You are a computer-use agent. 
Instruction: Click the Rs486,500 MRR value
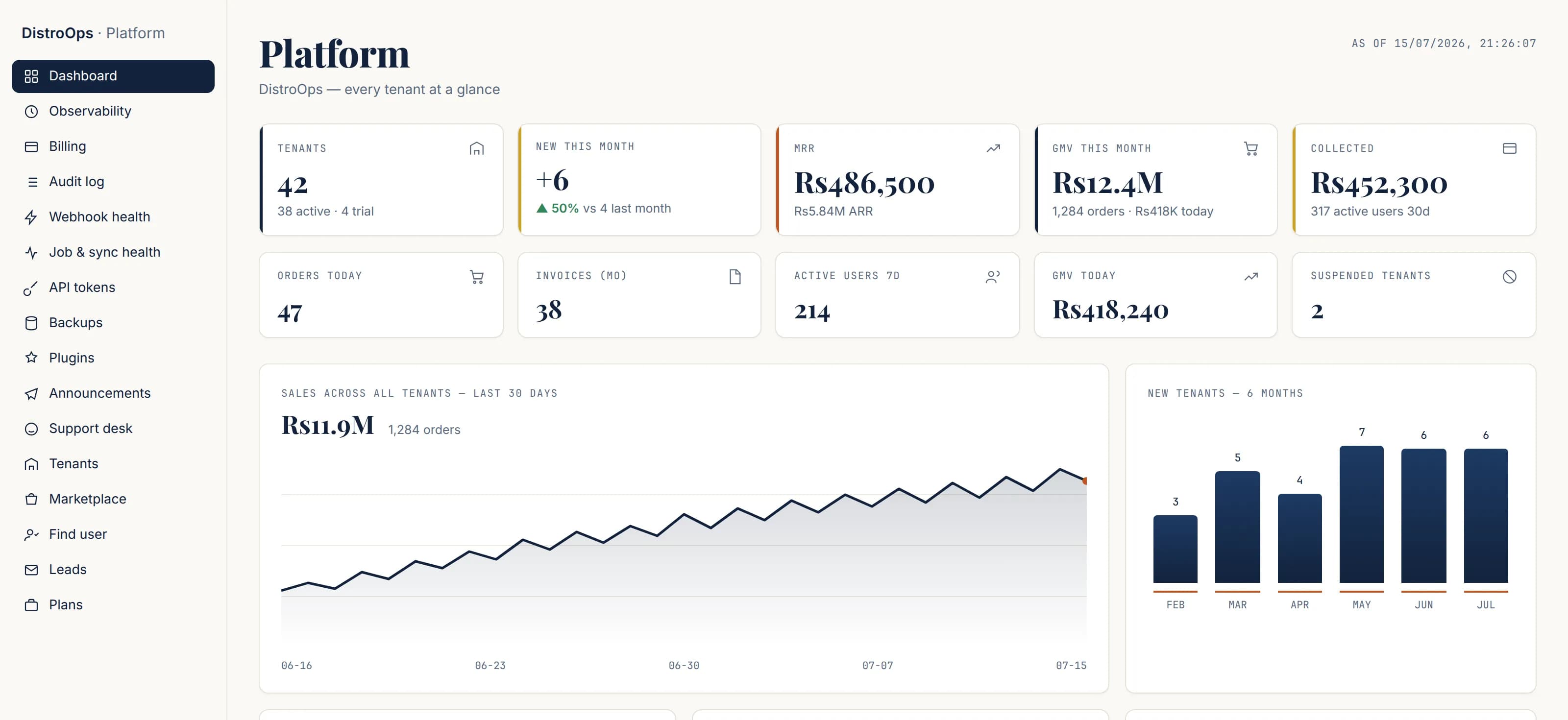[864, 183]
